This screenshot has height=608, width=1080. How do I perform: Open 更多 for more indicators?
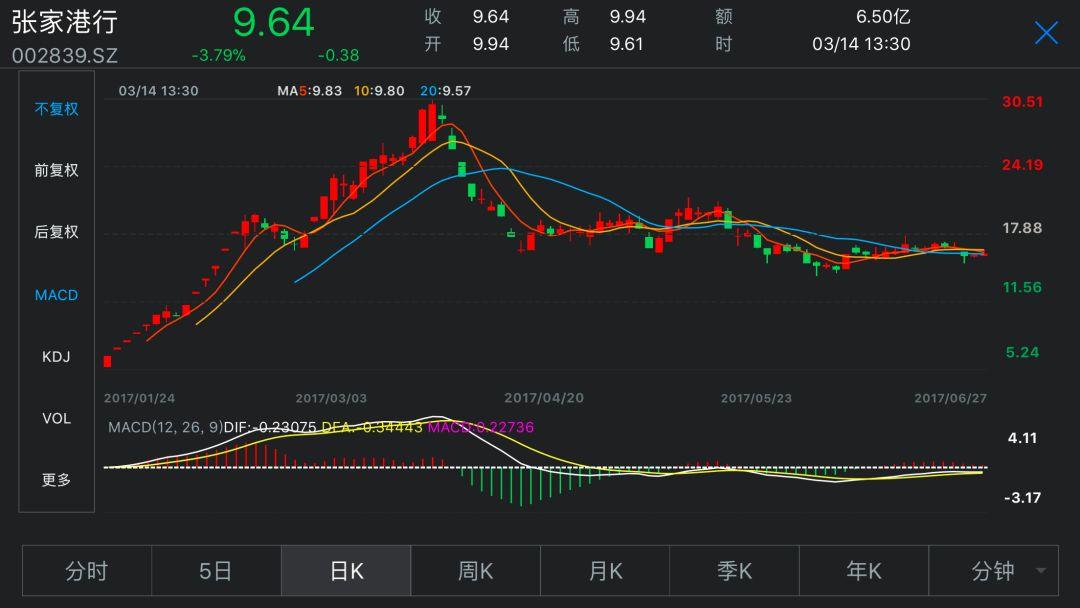(56, 480)
